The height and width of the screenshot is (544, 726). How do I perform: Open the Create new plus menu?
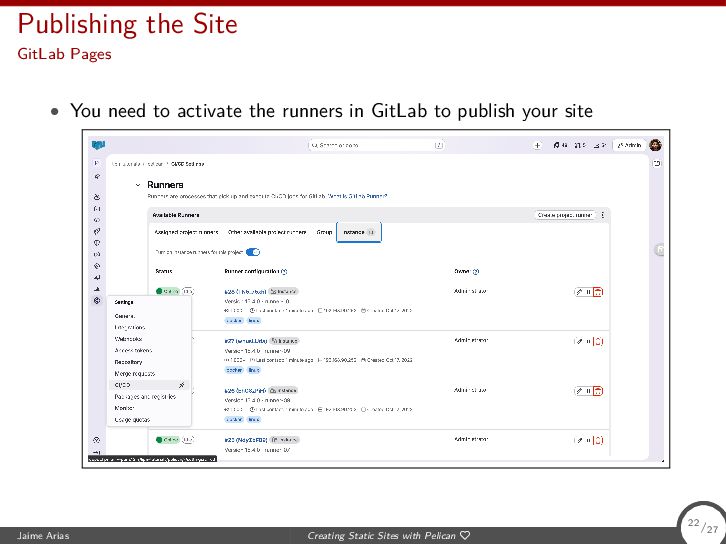point(537,145)
